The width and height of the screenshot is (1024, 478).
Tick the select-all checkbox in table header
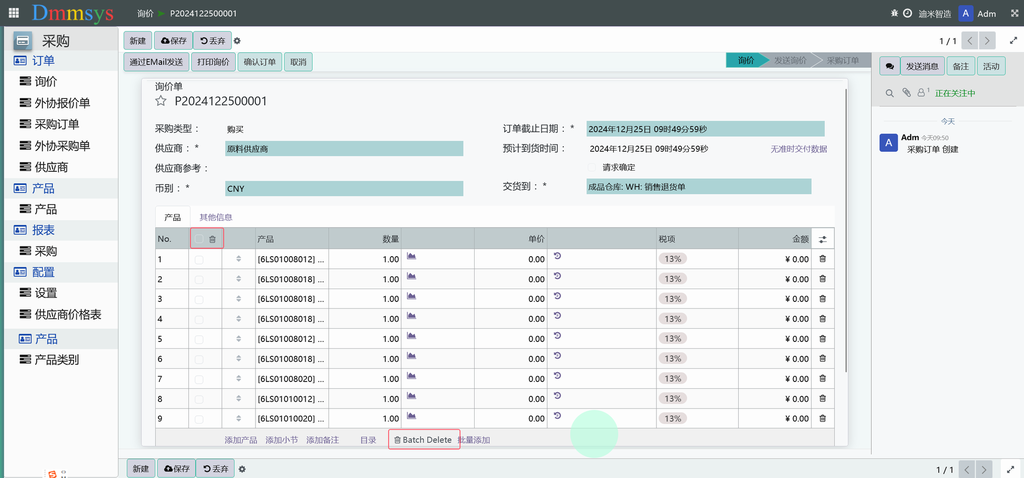(199, 239)
